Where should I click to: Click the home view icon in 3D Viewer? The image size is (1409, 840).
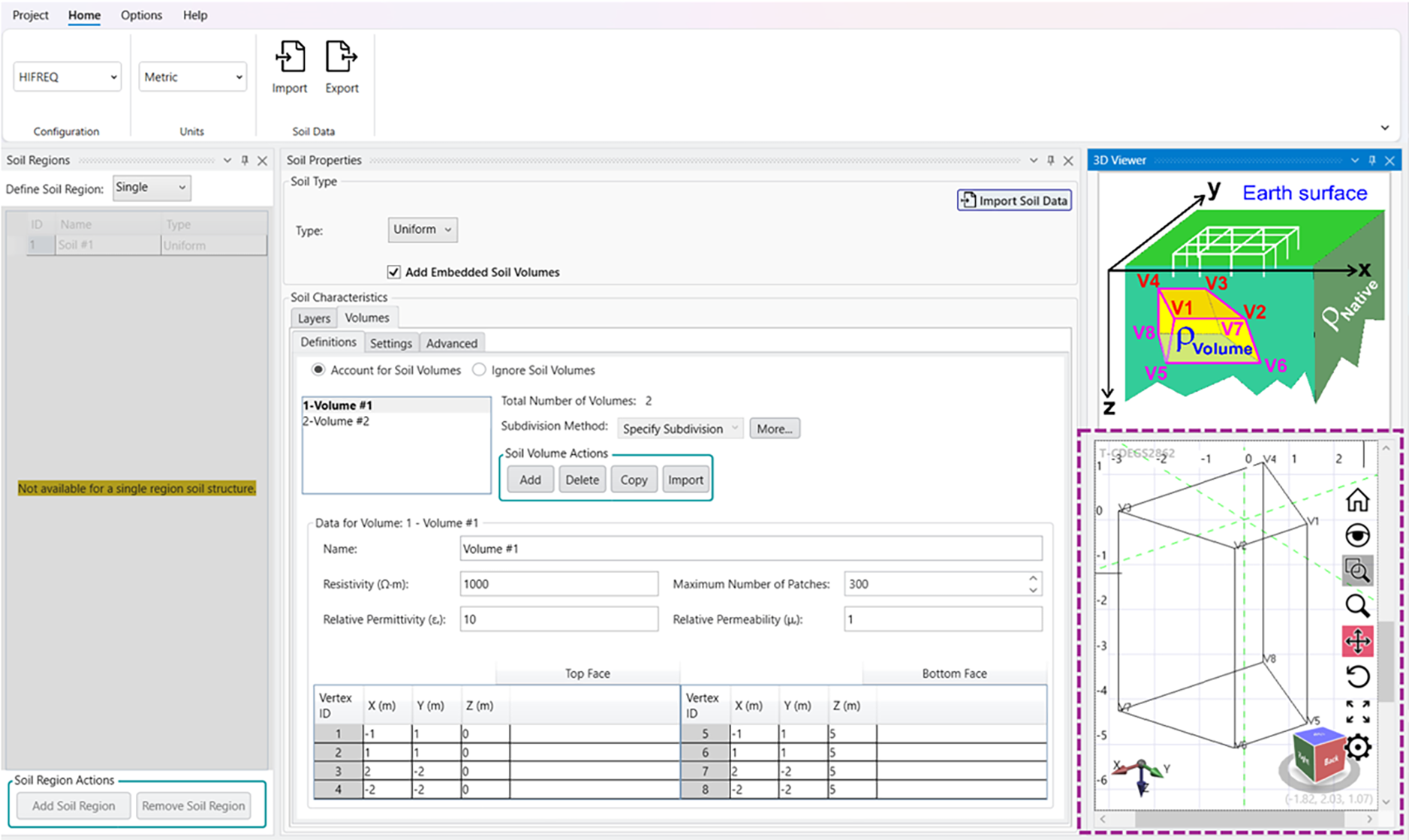[1357, 500]
